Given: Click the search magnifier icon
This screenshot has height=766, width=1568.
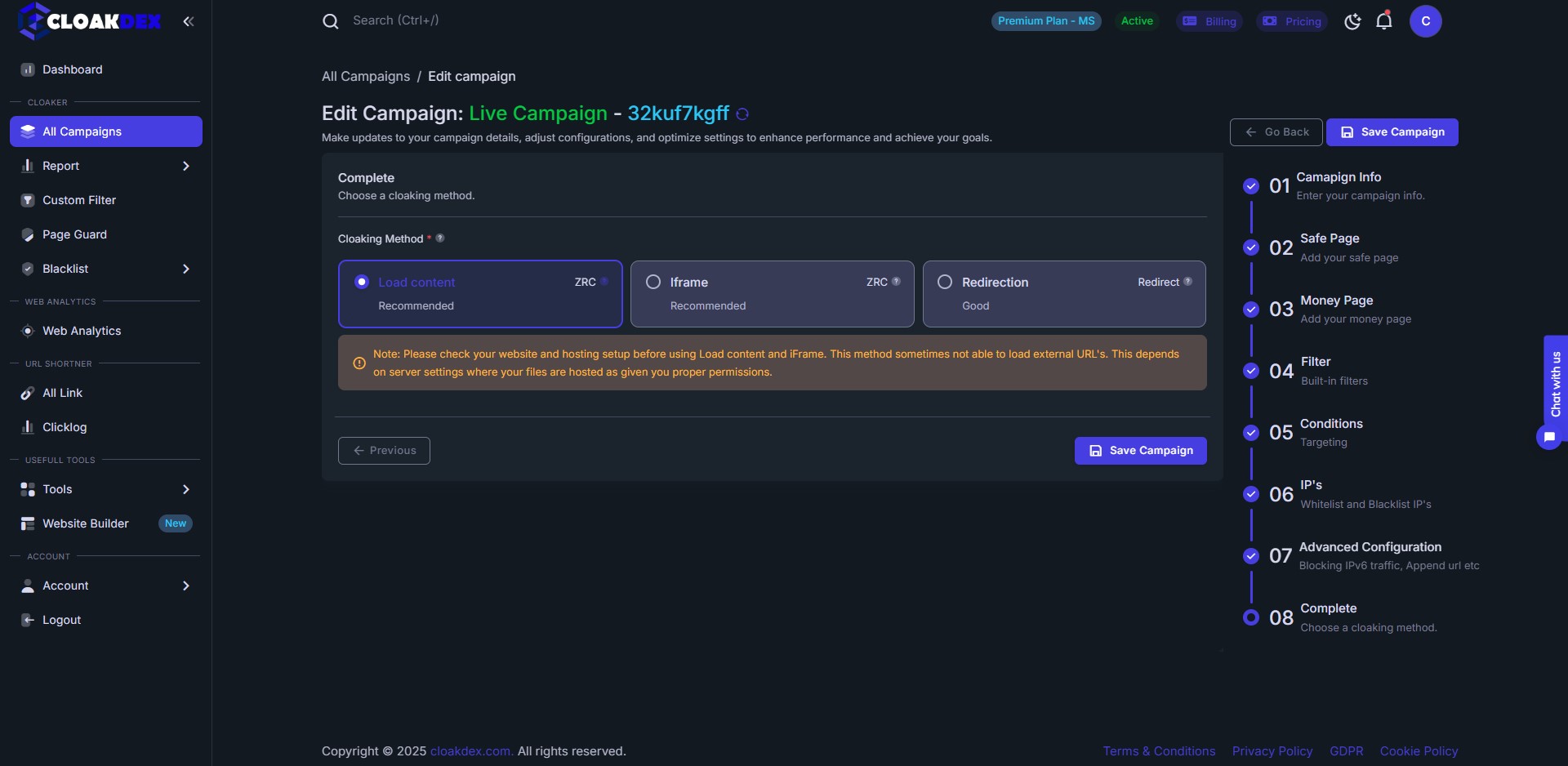Looking at the screenshot, I should 331,21.
